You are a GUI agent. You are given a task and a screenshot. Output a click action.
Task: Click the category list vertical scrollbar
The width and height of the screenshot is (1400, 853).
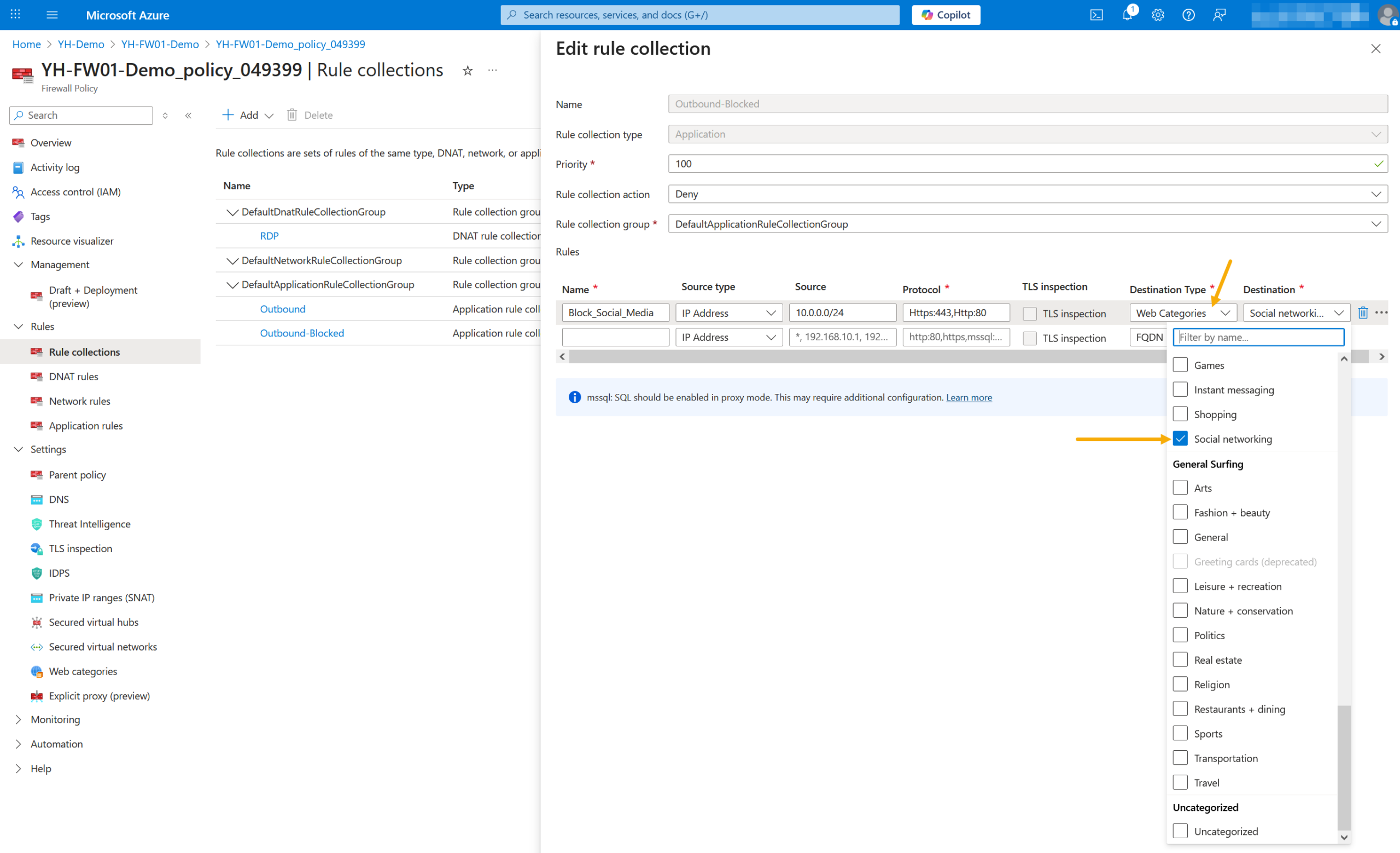point(1344,767)
